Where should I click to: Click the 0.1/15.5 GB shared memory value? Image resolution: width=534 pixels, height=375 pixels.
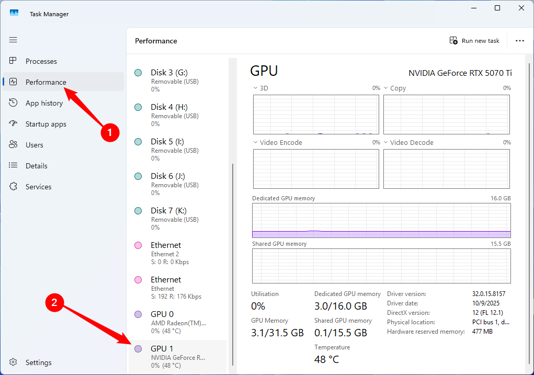coord(341,333)
